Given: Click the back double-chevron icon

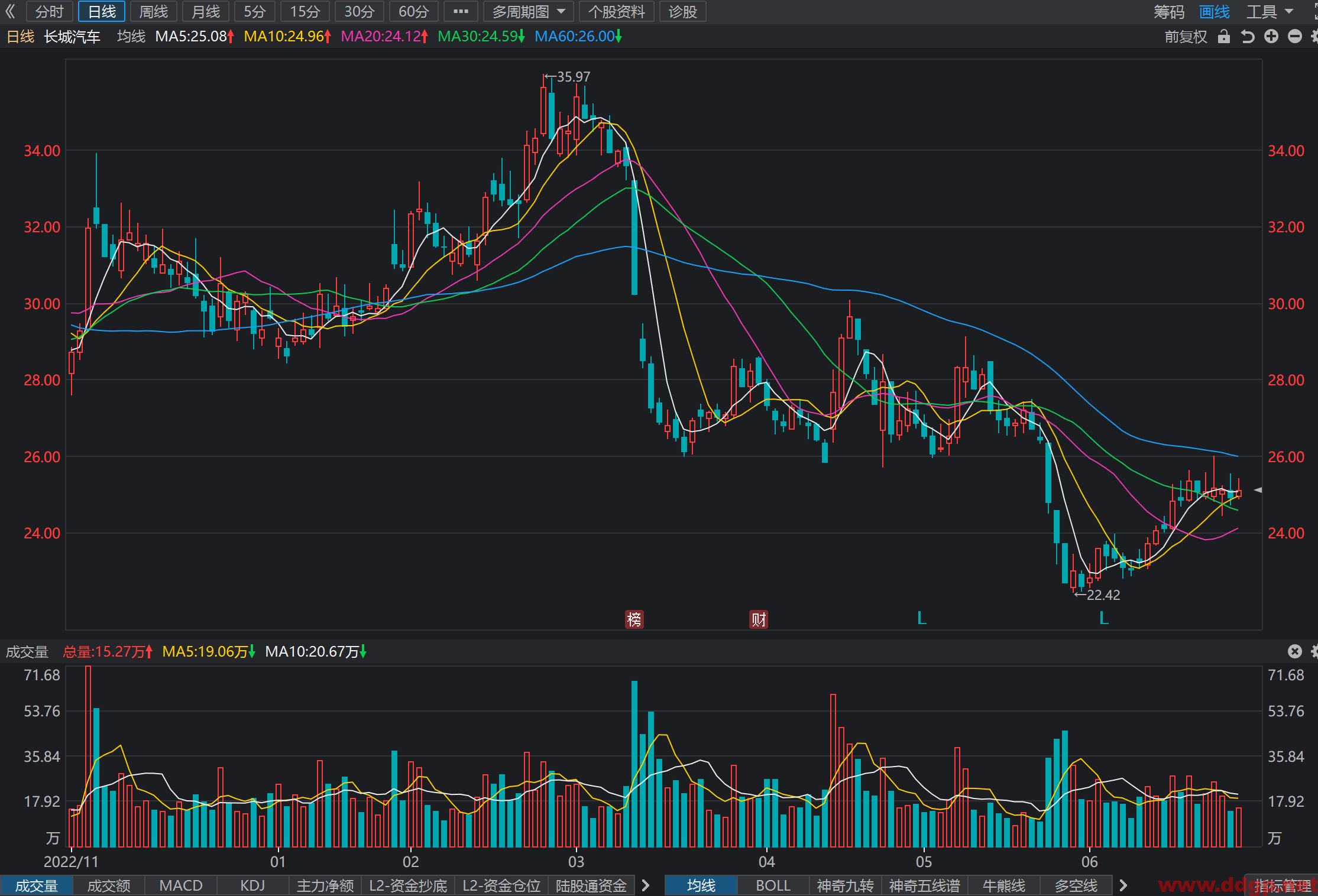Looking at the screenshot, I should [10, 11].
